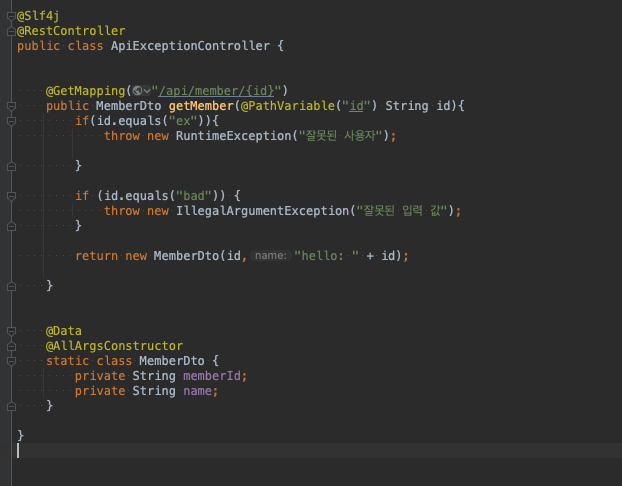Click the underlined "id" in @PathVariable

point(356,106)
